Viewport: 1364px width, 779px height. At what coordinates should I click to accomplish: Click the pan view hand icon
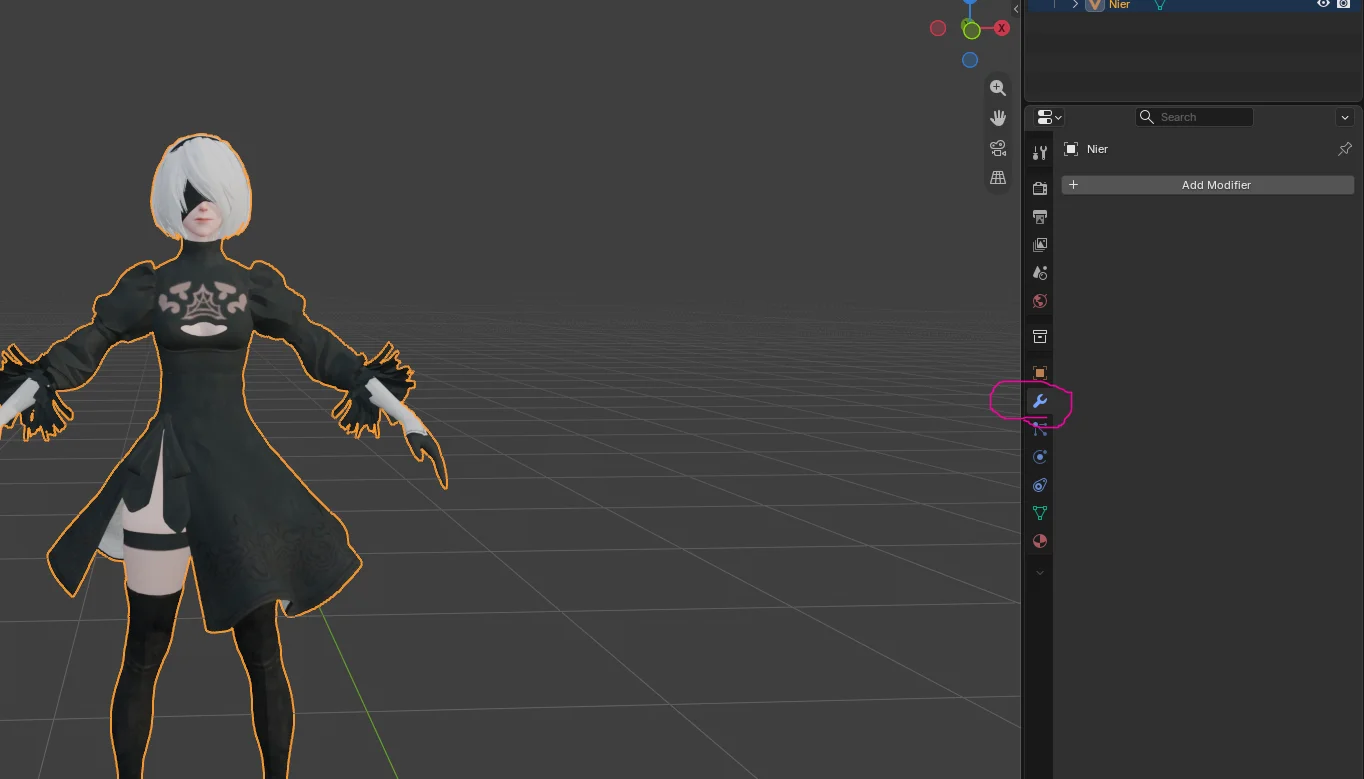[998, 118]
